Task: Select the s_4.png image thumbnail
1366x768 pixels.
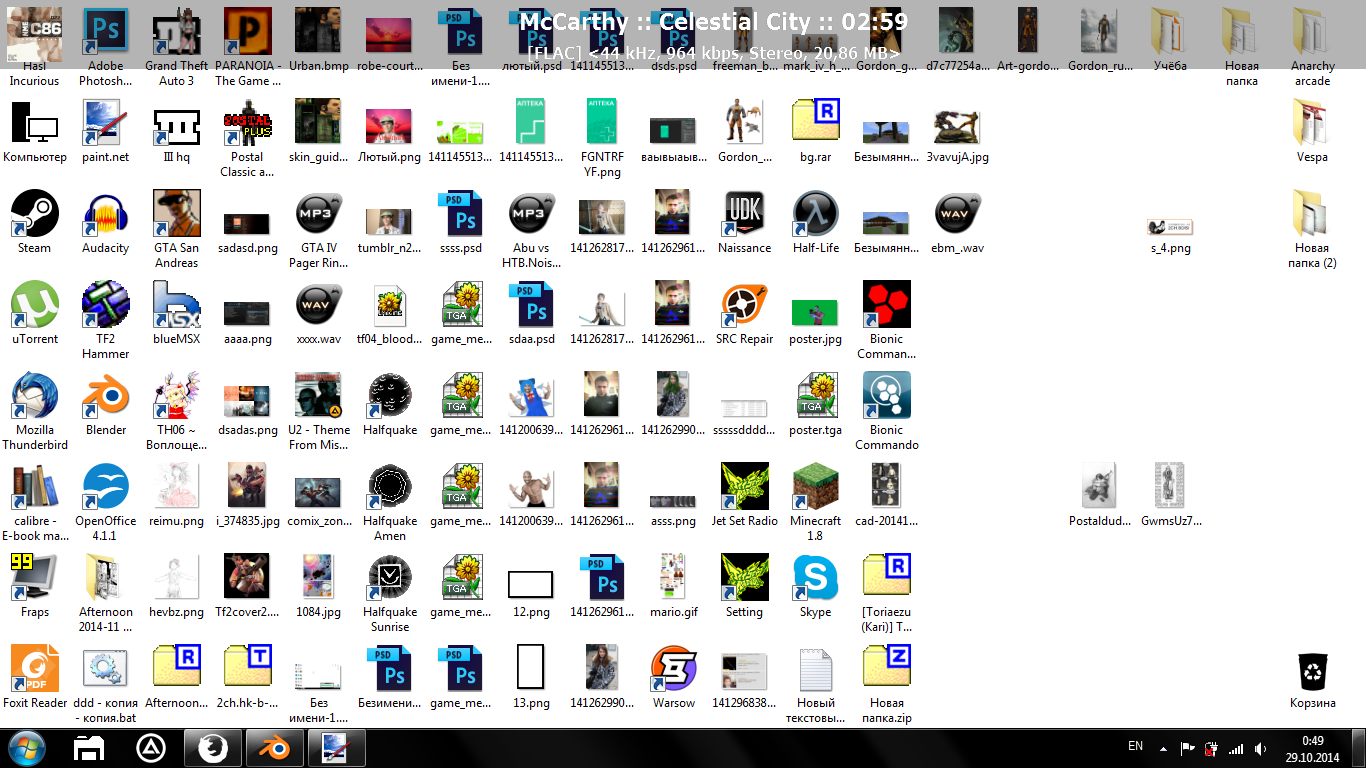Action: (x=1169, y=227)
